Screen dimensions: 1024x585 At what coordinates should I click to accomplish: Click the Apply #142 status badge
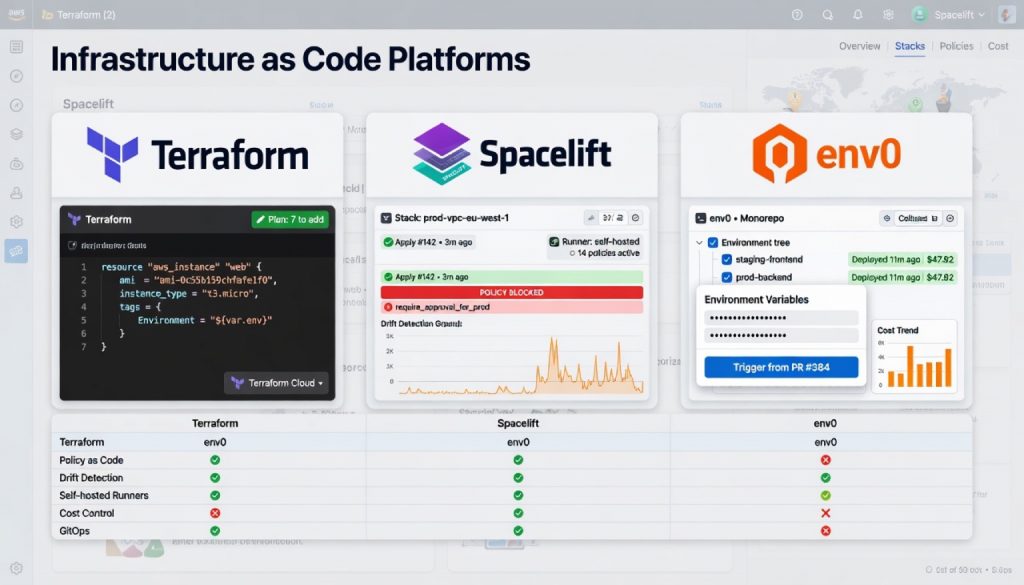(428, 242)
